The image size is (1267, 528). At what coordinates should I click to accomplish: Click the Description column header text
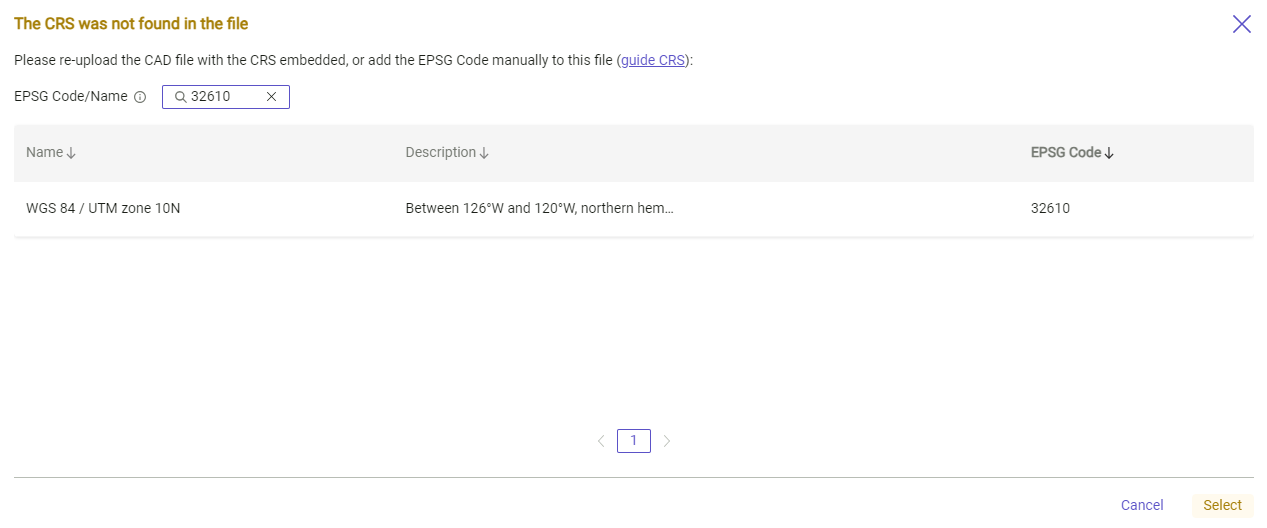tap(440, 153)
